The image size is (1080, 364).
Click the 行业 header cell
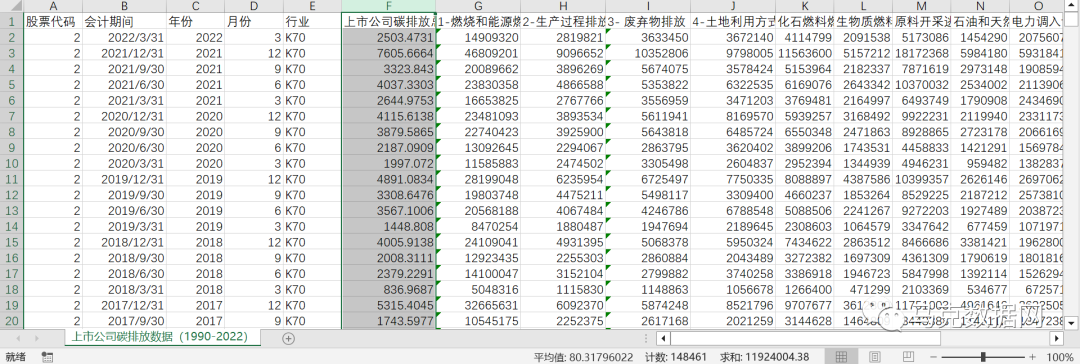[312, 21]
